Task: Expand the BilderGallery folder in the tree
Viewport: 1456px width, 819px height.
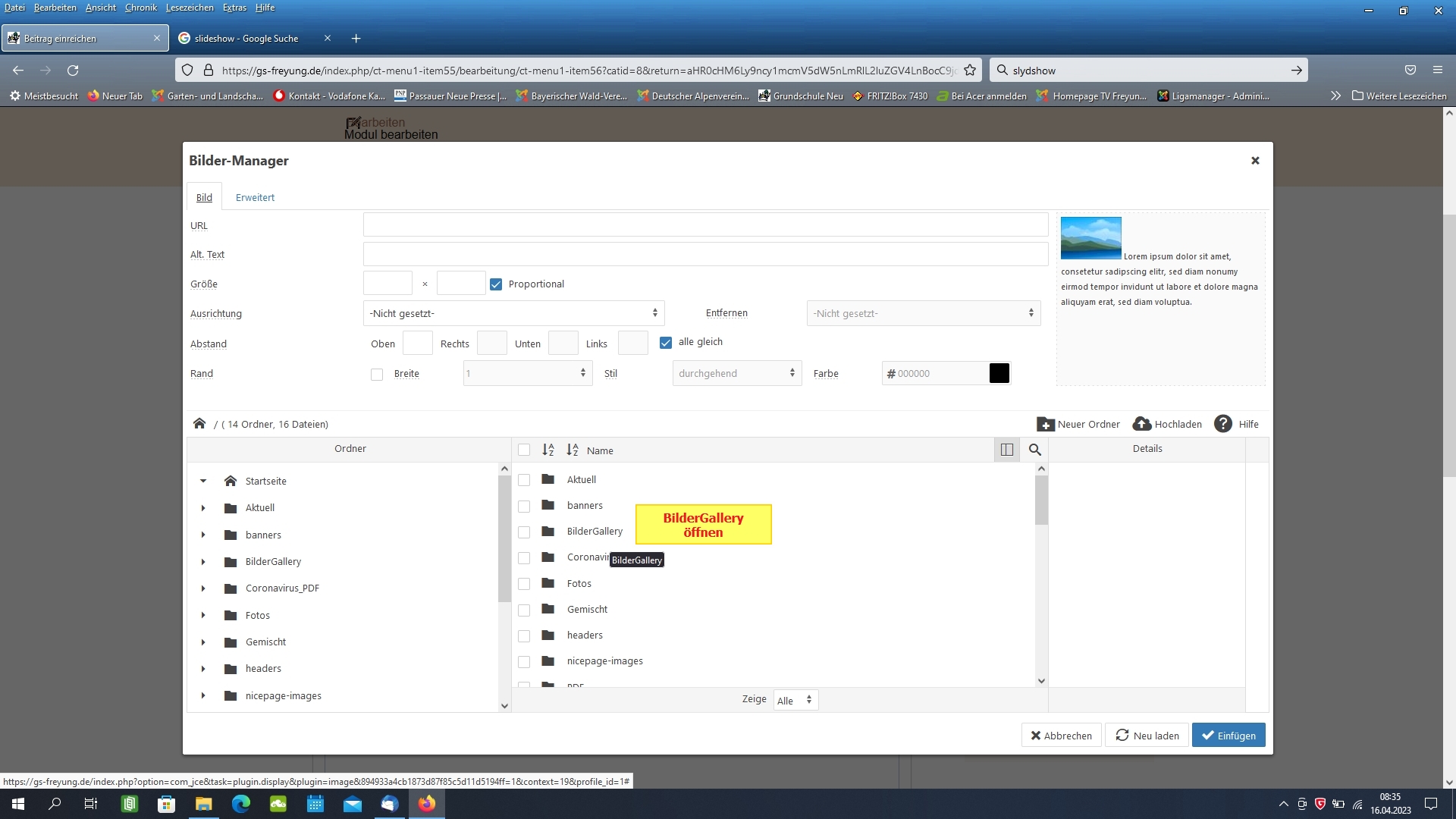Action: pos(203,562)
